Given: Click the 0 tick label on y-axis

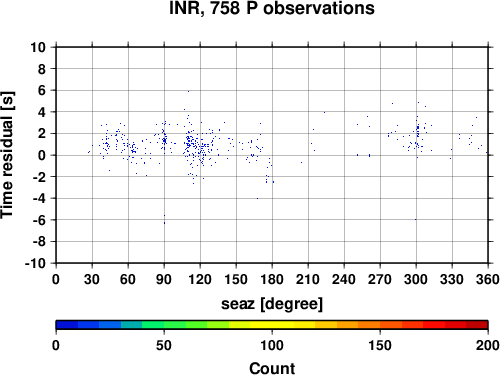Looking at the screenshot, I should [42, 155].
